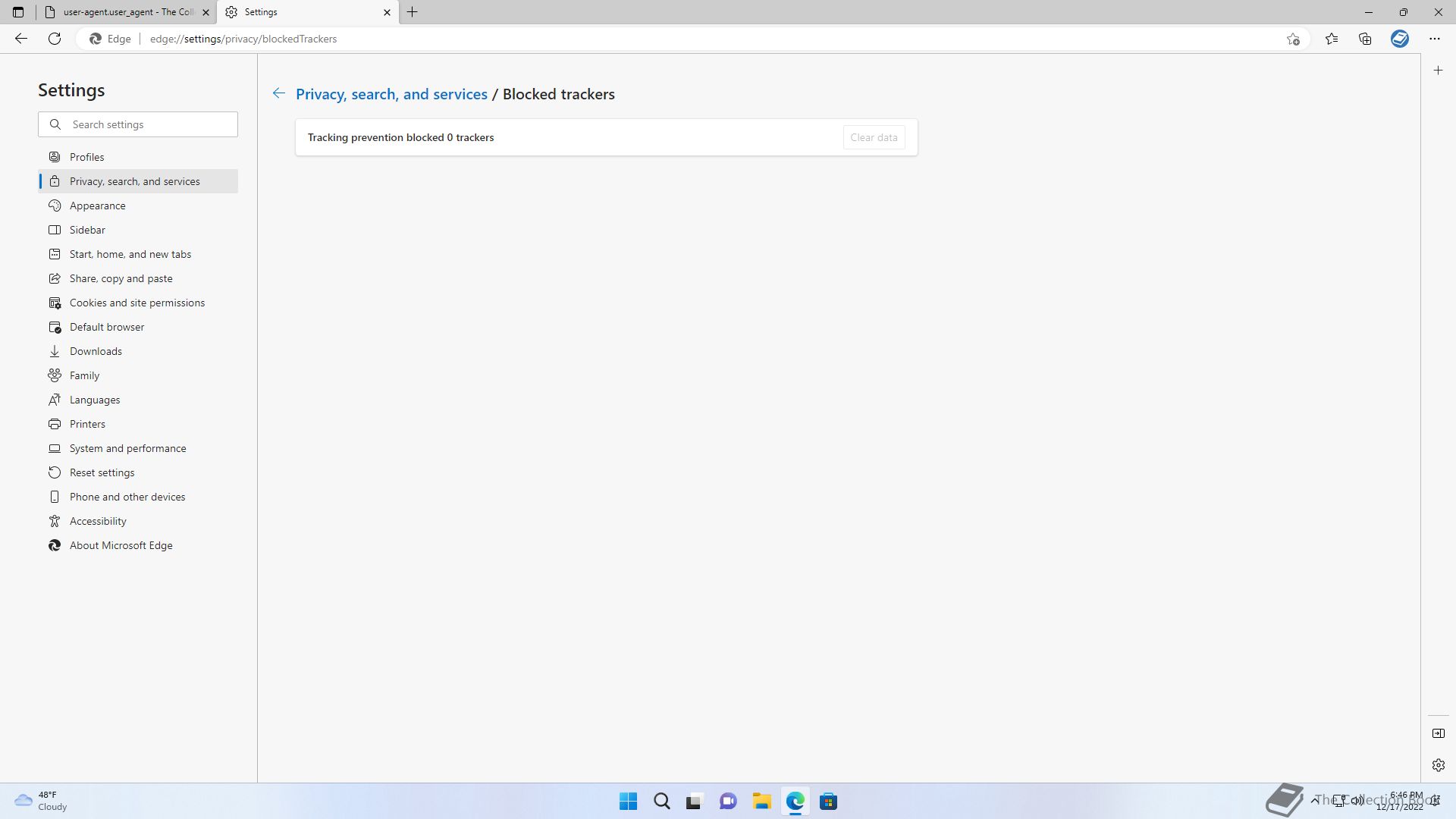Return via blue back arrow beside breadcrumb
Viewport: 1456px width, 819px height.
tap(279, 93)
